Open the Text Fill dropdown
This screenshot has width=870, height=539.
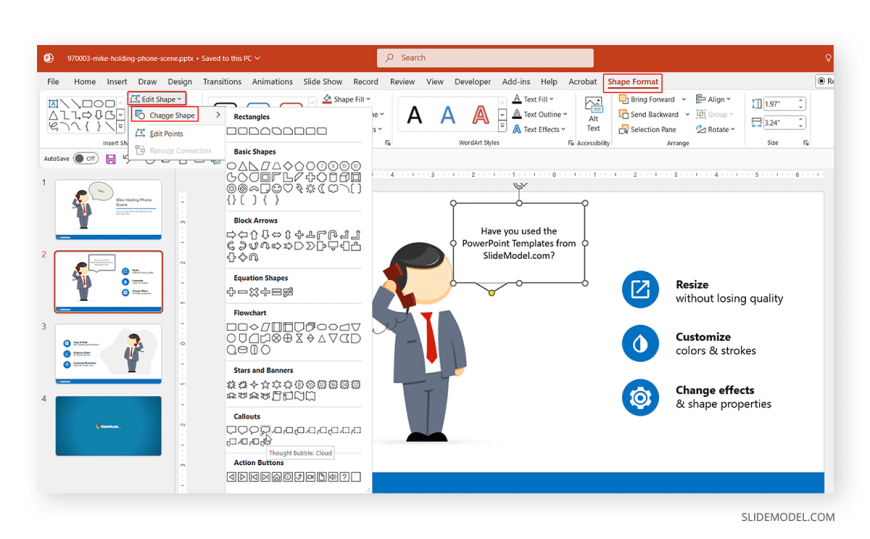552,99
